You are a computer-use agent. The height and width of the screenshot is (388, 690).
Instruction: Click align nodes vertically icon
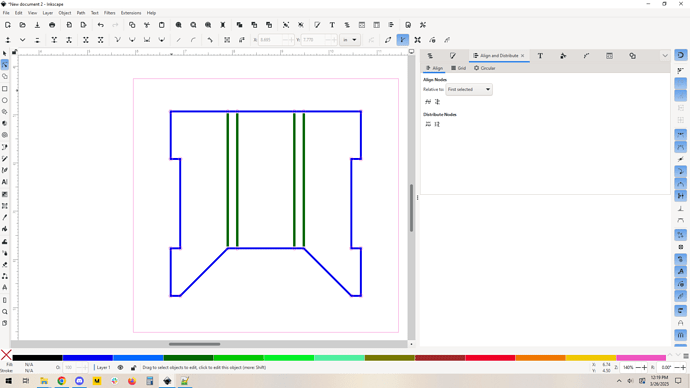(x=437, y=102)
